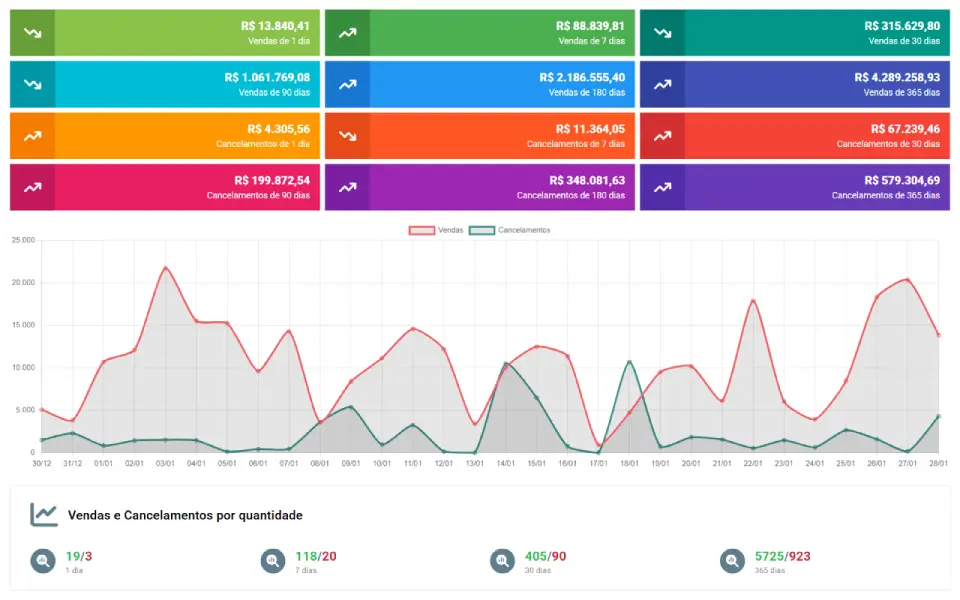Click the magnifier icon next to 405/90
Viewport: 960px width, 600px height.
click(x=502, y=561)
